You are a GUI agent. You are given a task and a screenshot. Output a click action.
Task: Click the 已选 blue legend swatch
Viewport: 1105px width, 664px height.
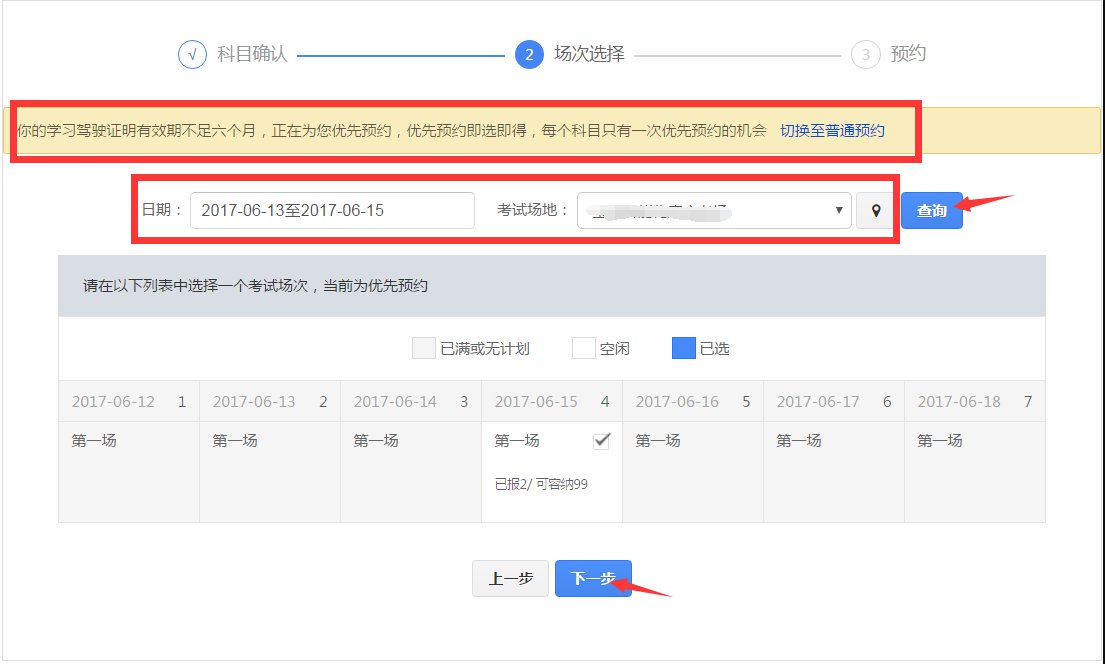(684, 348)
